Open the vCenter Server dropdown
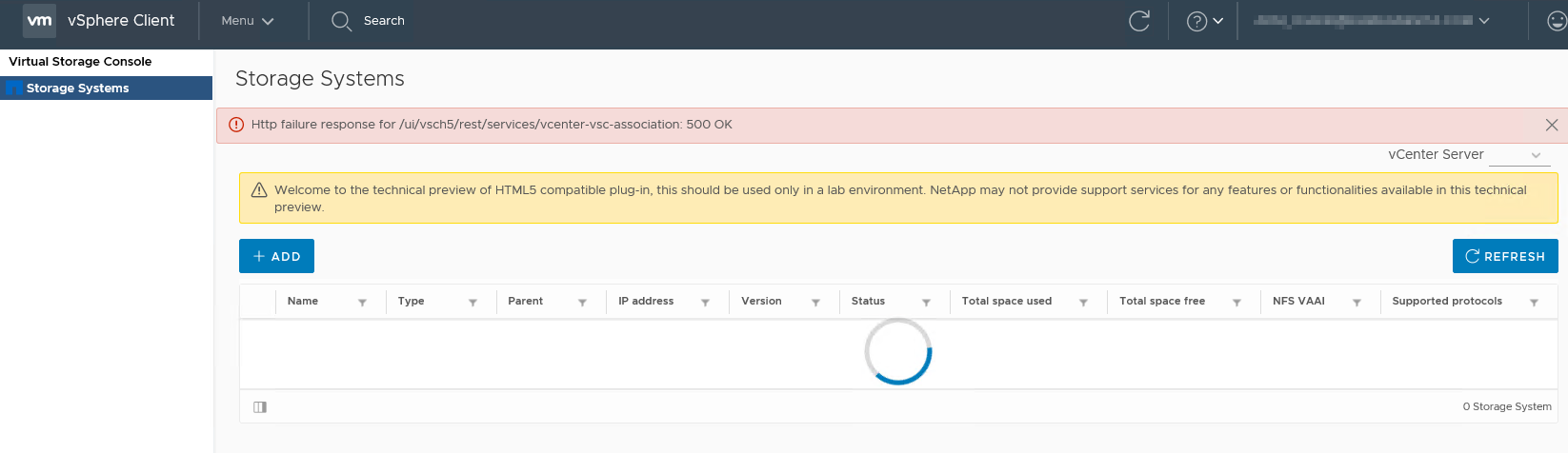The height and width of the screenshot is (453, 1568). [x=1519, y=155]
